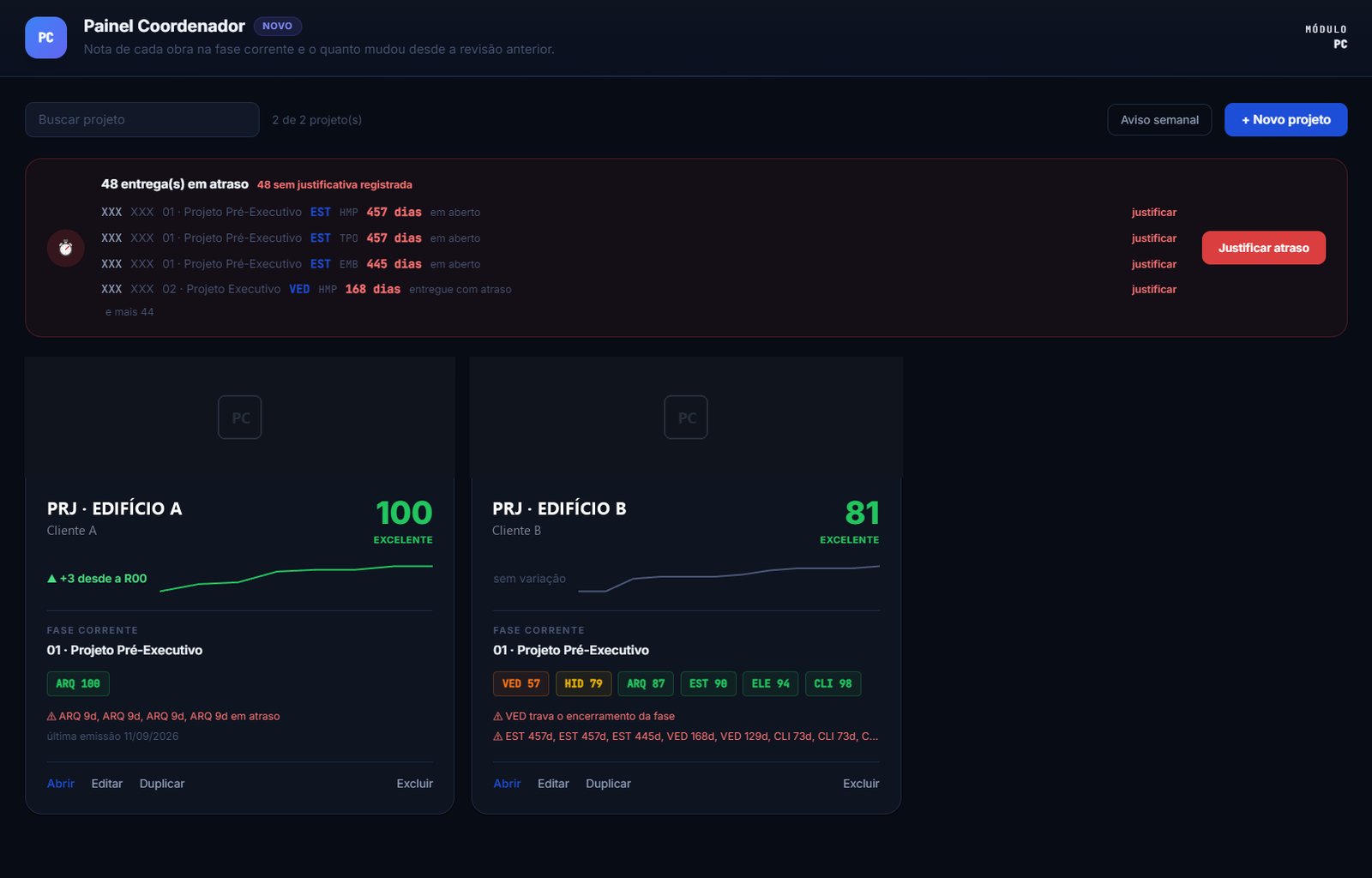Click the NOVO badge beside the title
The width and height of the screenshot is (1372, 878).
[x=277, y=26]
